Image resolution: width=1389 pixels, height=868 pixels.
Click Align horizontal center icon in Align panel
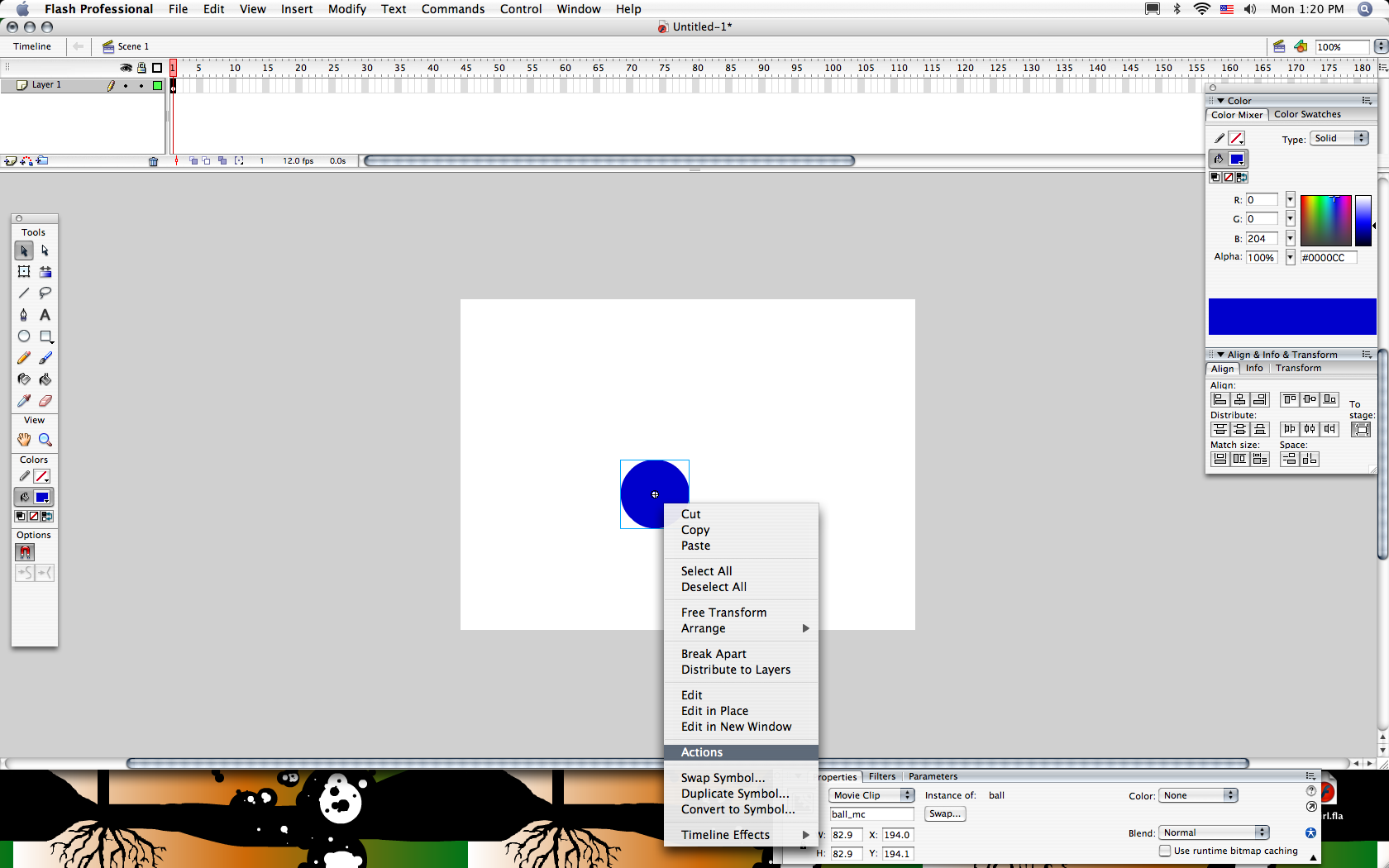tap(1239, 399)
